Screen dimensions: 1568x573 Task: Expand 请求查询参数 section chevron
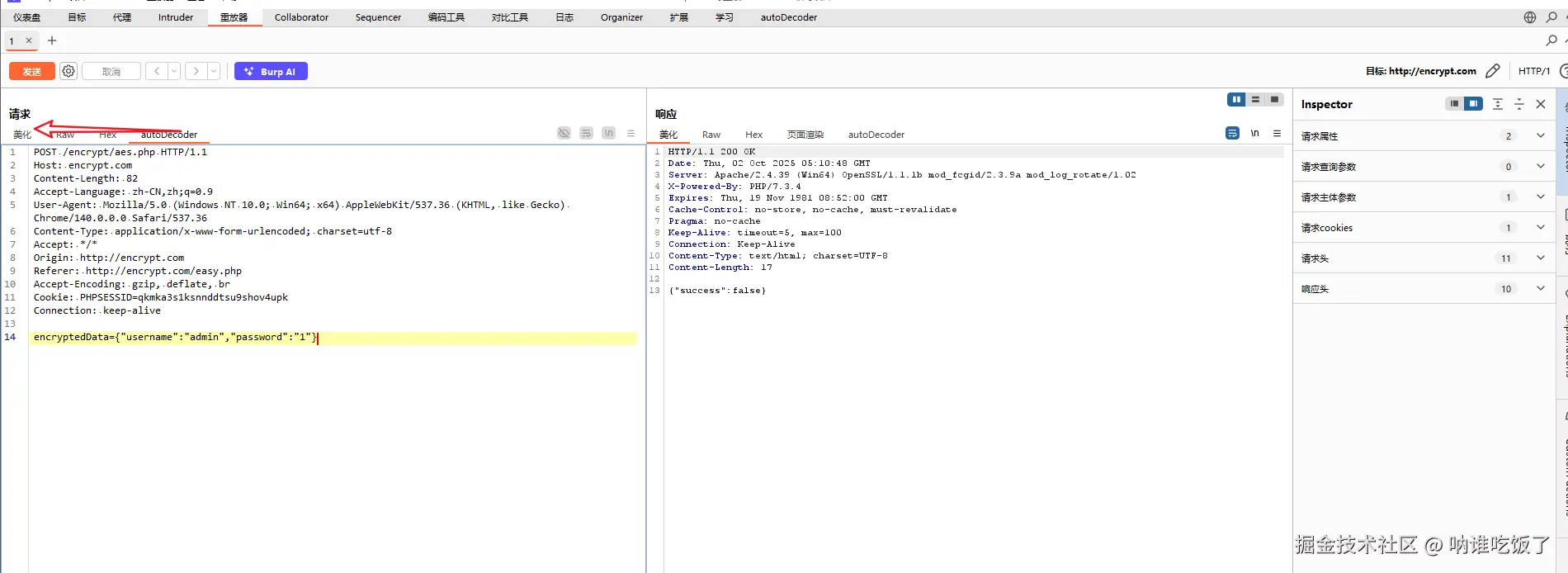[1540, 166]
